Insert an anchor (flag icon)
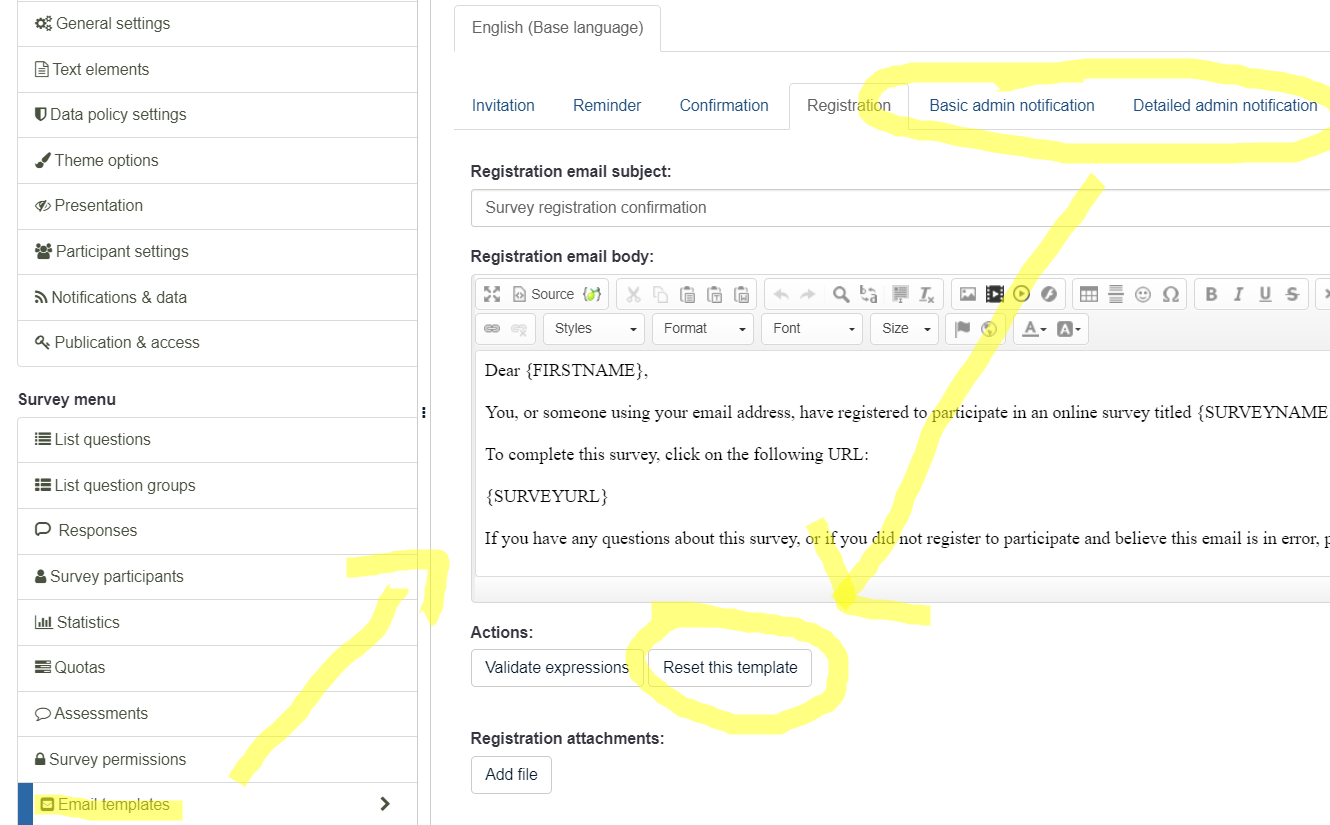Image resolution: width=1330 pixels, height=825 pixels. [x=962, y=328]
